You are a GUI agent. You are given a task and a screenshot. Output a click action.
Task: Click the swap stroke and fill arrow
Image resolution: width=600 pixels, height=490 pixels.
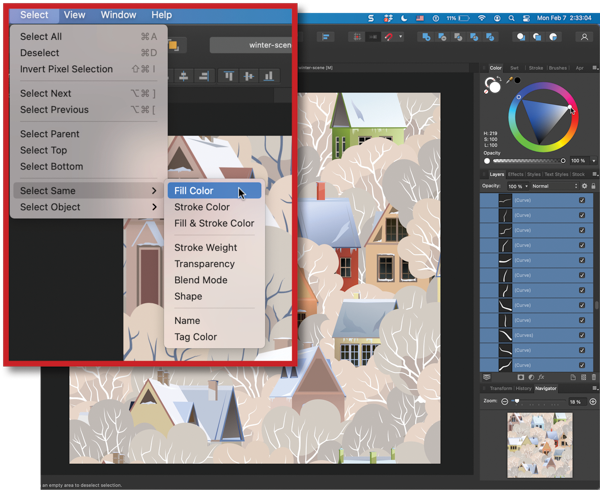tap(499, 79)
